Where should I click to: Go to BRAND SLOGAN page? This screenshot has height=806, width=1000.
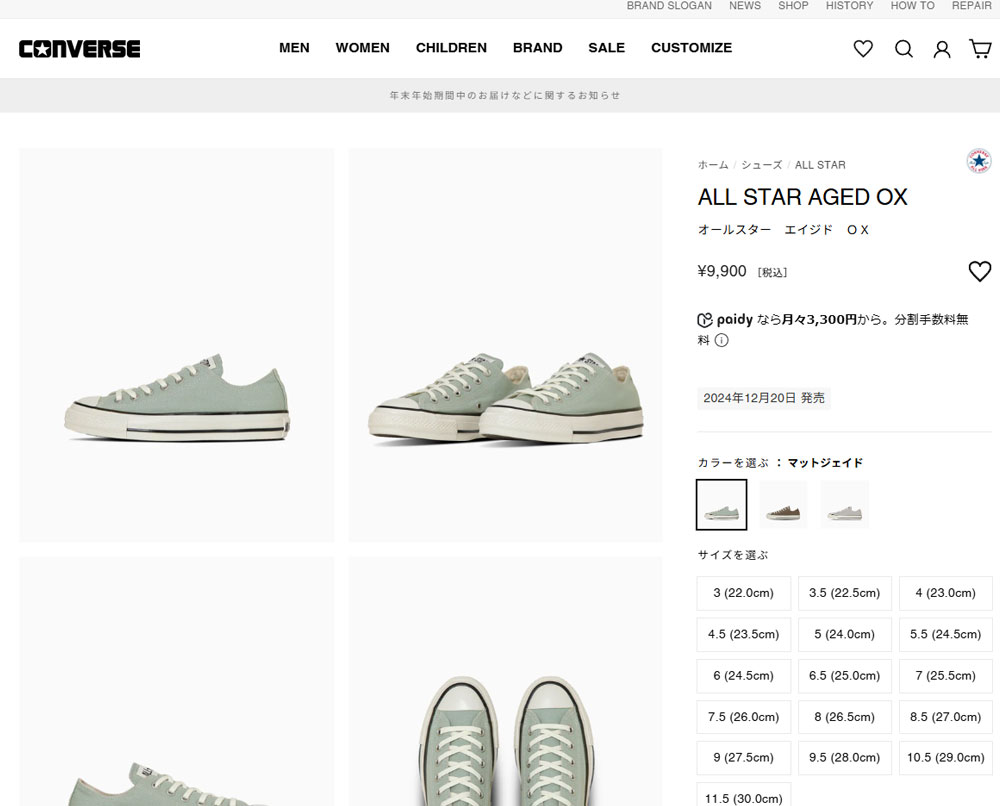point(669,6)
